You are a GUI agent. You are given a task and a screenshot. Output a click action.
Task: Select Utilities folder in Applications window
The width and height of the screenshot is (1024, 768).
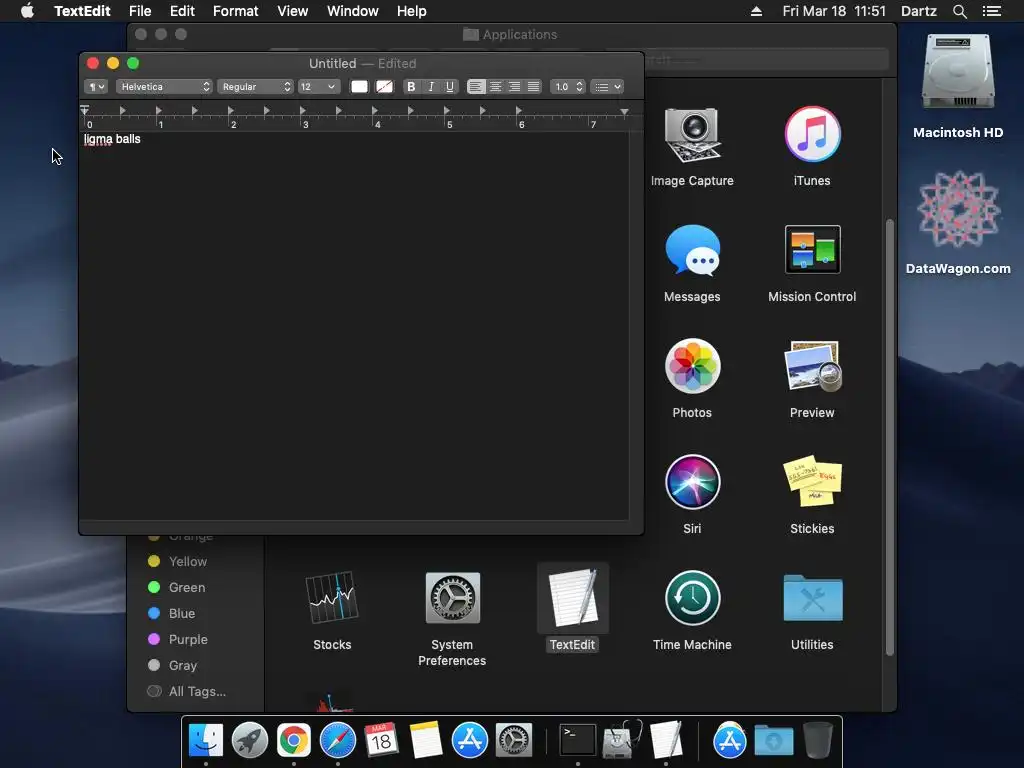812,611
